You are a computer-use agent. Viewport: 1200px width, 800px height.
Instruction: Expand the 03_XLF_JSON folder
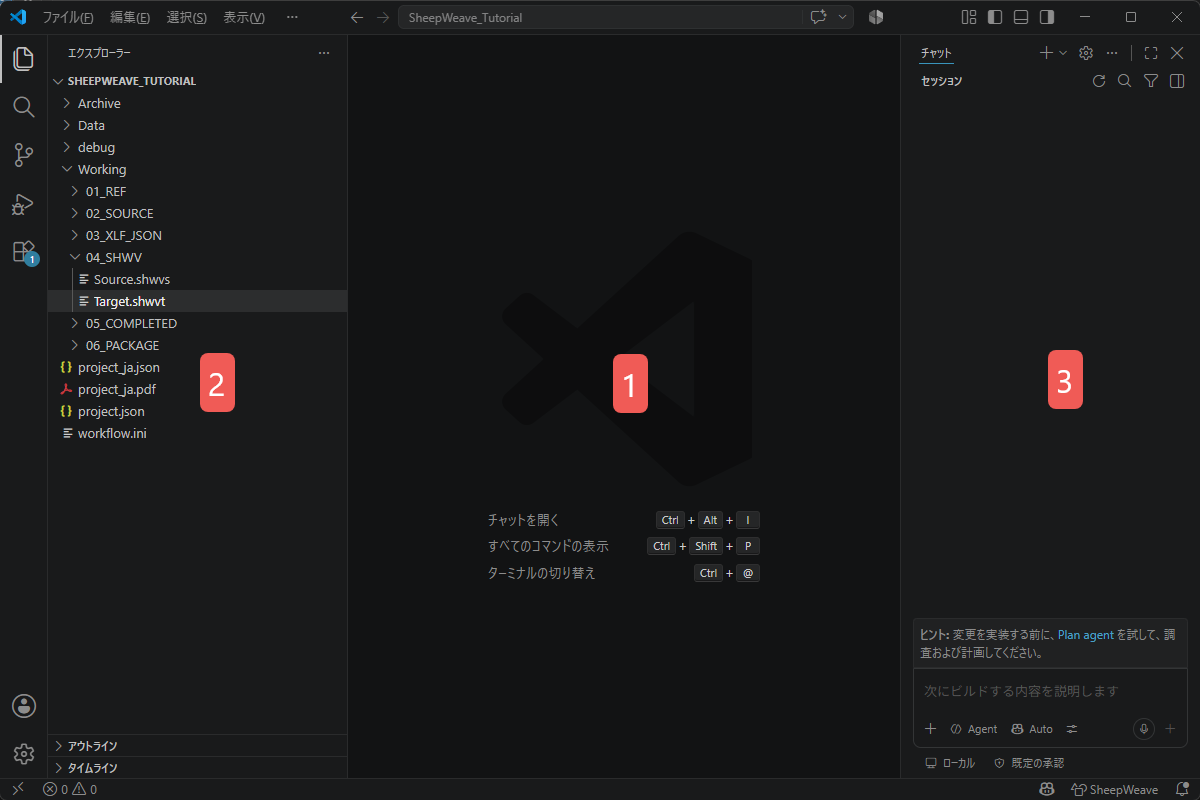coord(197,235)
